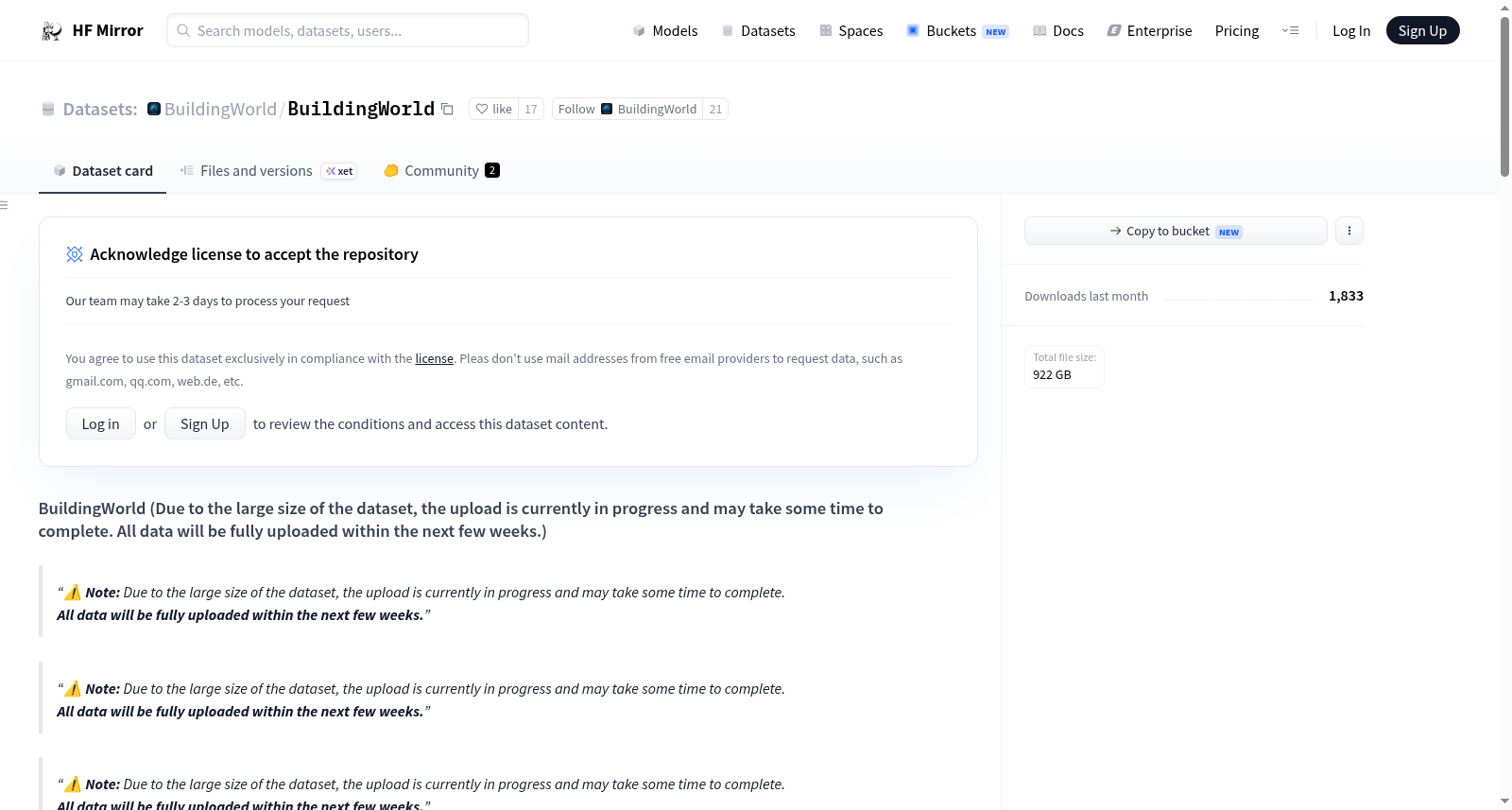This screenshot has height=810, width=1512.
Task: Click the like count 17
Action: 531,110
